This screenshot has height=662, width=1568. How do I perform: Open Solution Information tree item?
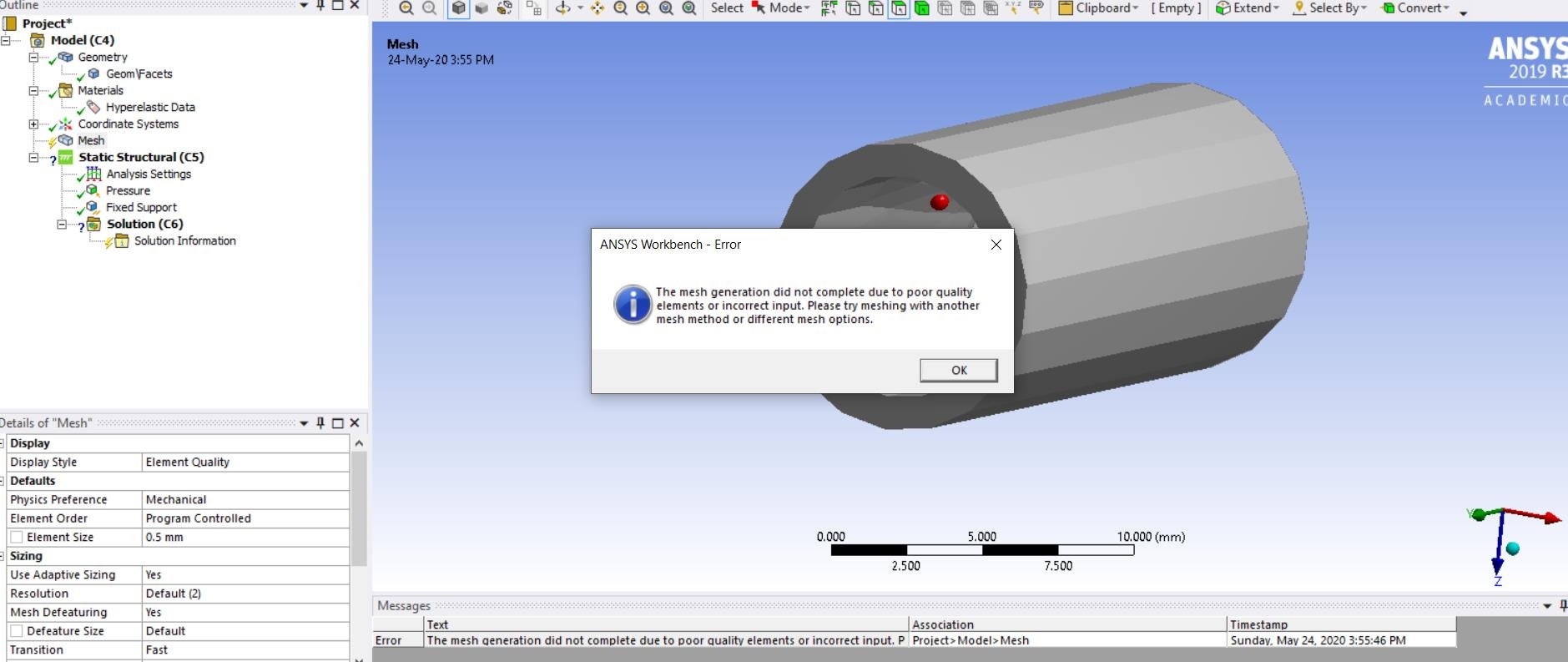point(184,240)
